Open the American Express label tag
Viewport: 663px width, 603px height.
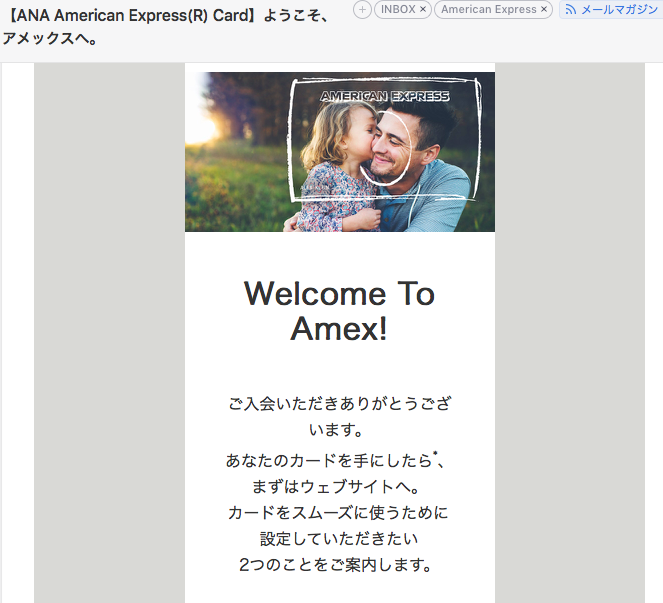pos(489,9)
